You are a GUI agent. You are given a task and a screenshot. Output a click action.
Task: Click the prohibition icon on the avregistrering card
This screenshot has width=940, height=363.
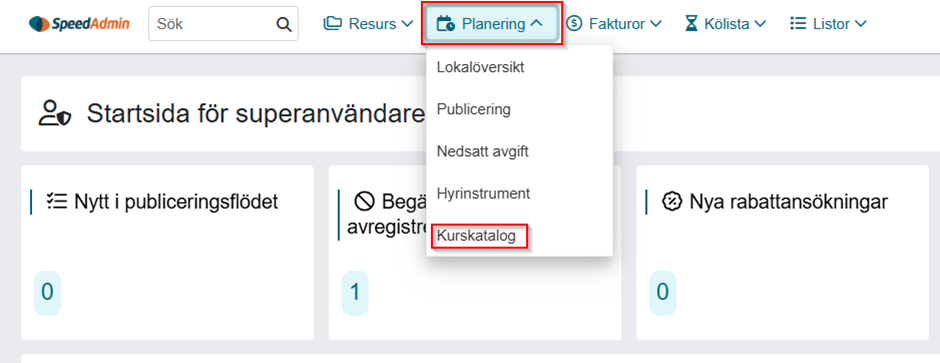364,202
